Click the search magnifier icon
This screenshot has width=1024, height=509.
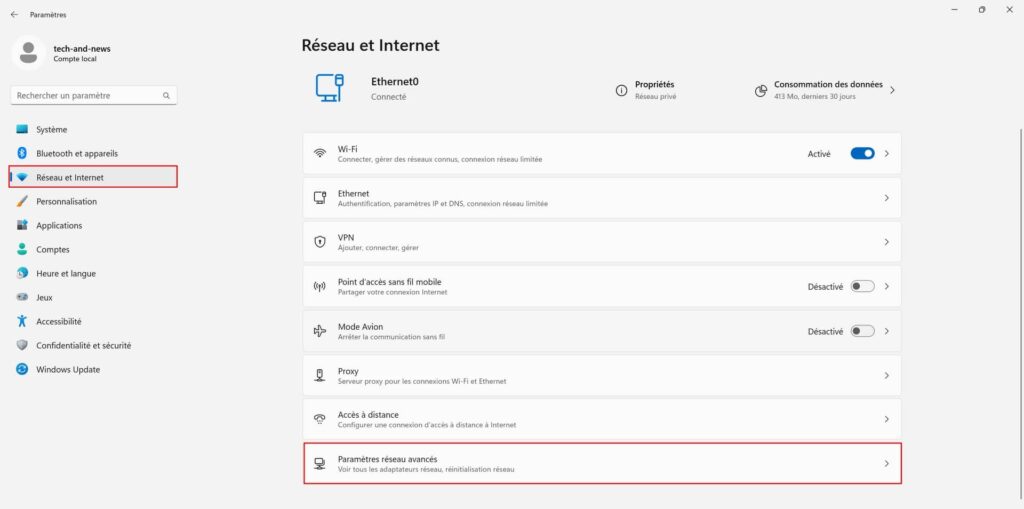point(166,95)
